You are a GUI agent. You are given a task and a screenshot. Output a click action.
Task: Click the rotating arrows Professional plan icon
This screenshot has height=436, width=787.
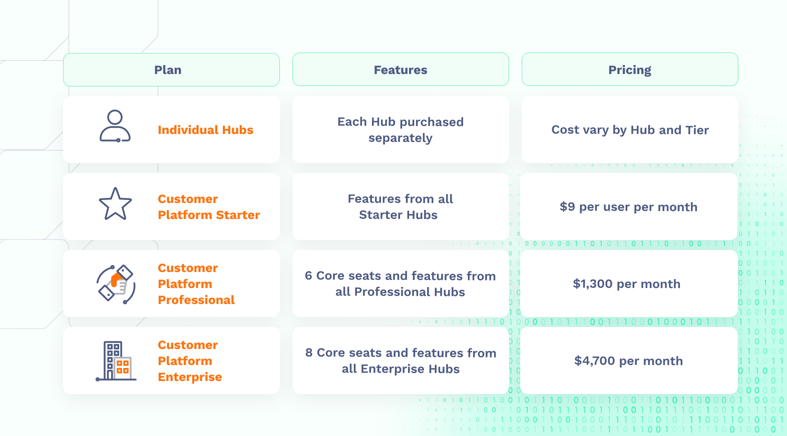[116, 284]
